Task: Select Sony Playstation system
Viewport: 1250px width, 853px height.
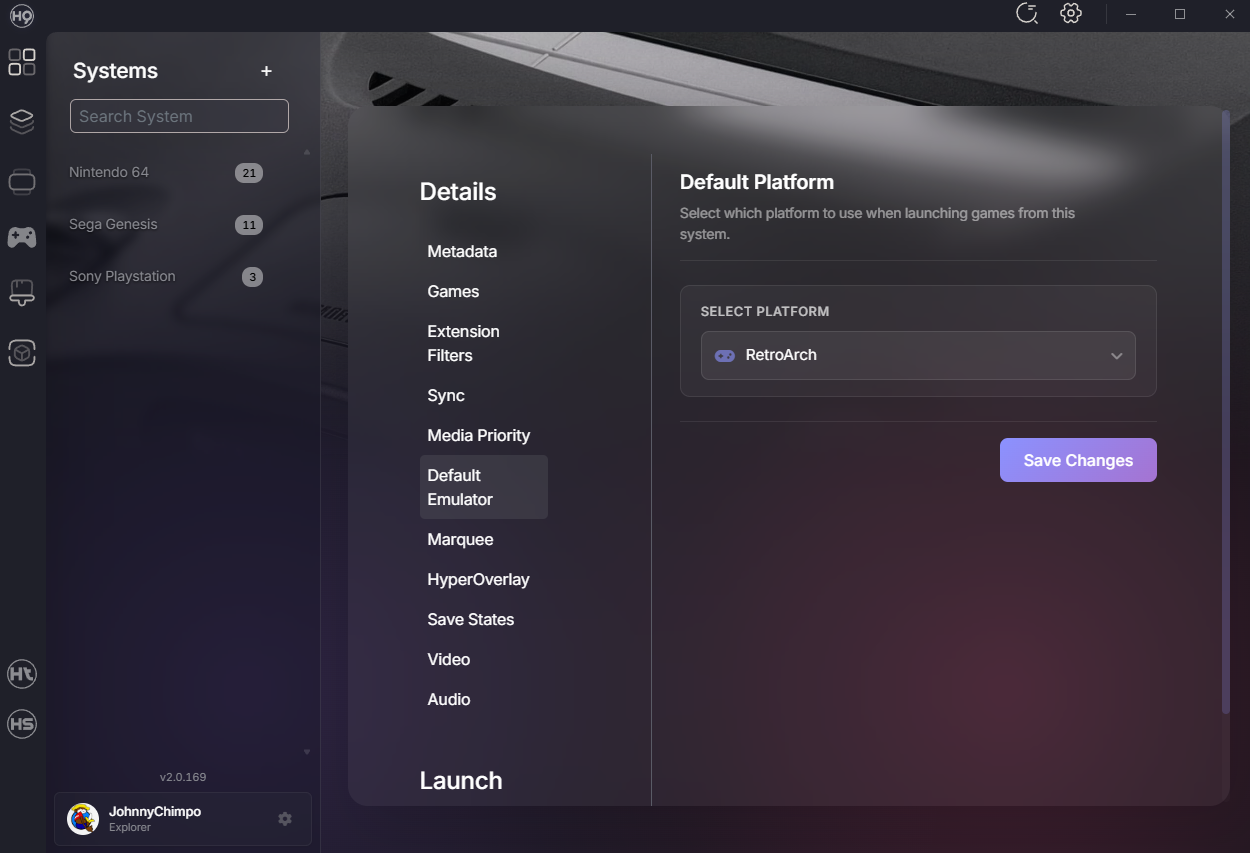Action: tap(122, 276)
